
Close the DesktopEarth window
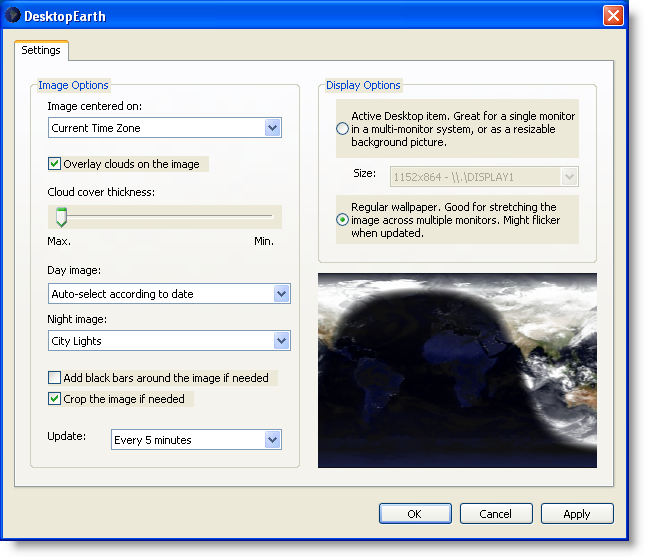pyautogui.click(x=613, y=16)
